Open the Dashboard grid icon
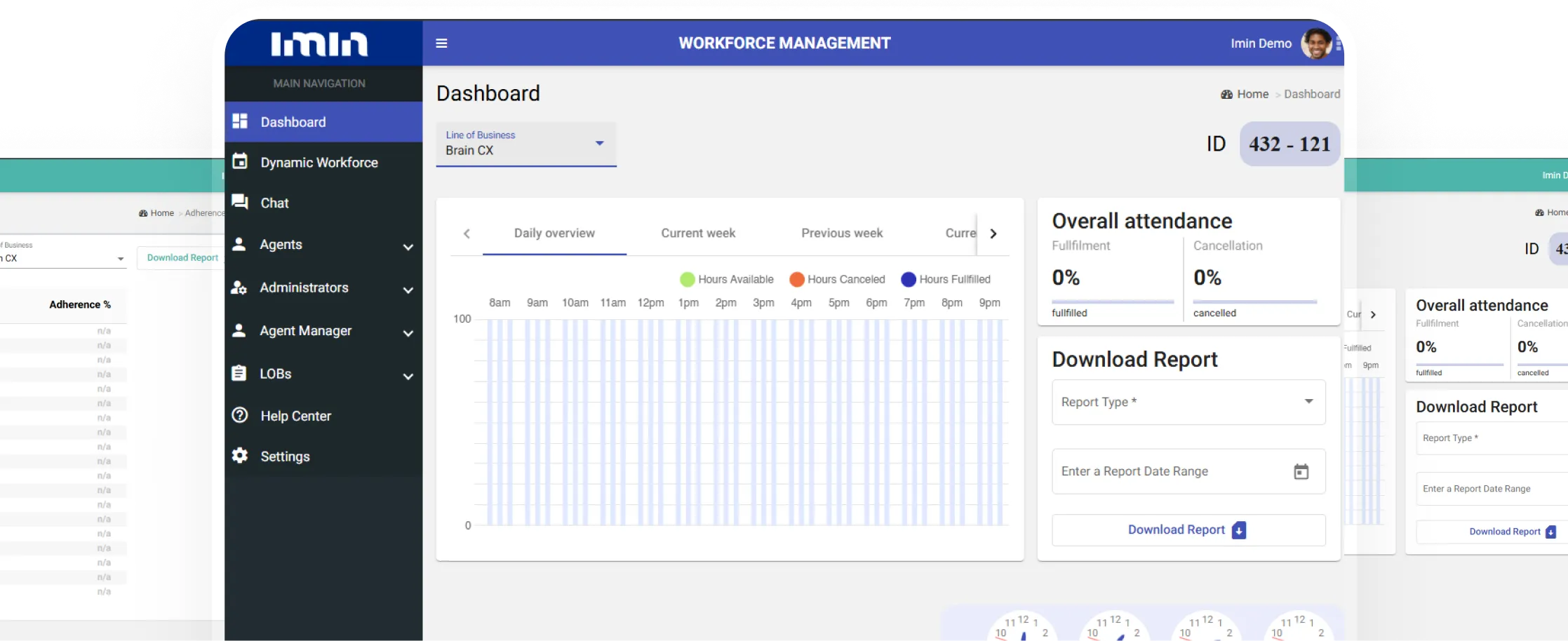 [x=240, y=121]
